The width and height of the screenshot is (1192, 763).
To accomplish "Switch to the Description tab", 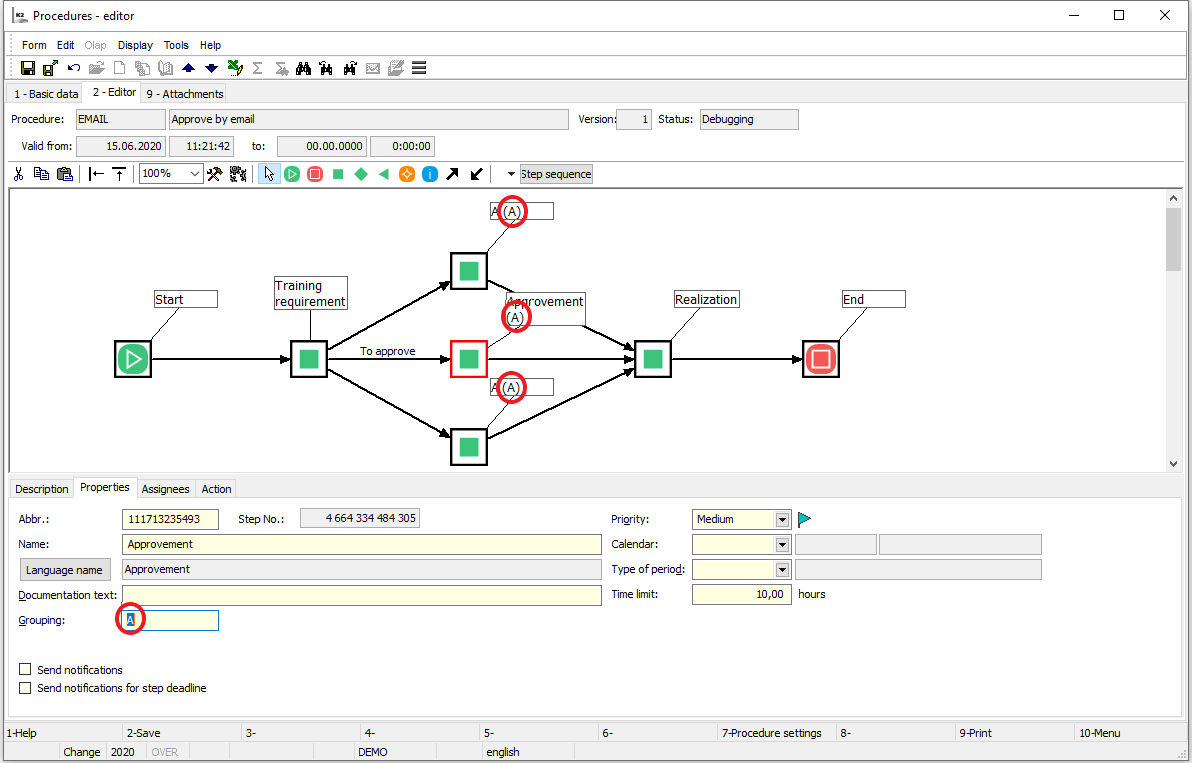I will point(42,489).
